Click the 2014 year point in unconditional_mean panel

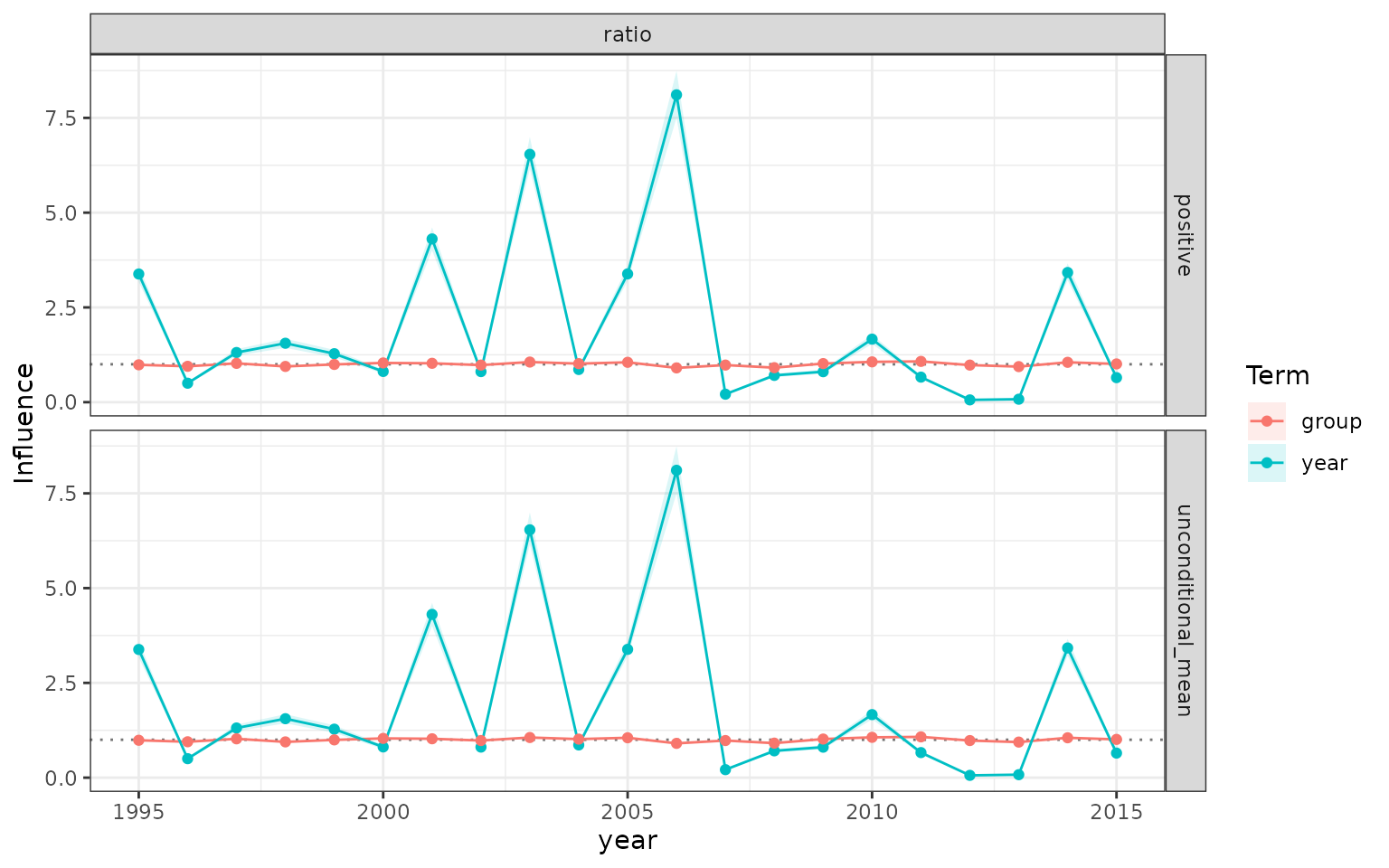pos(1067,647)
